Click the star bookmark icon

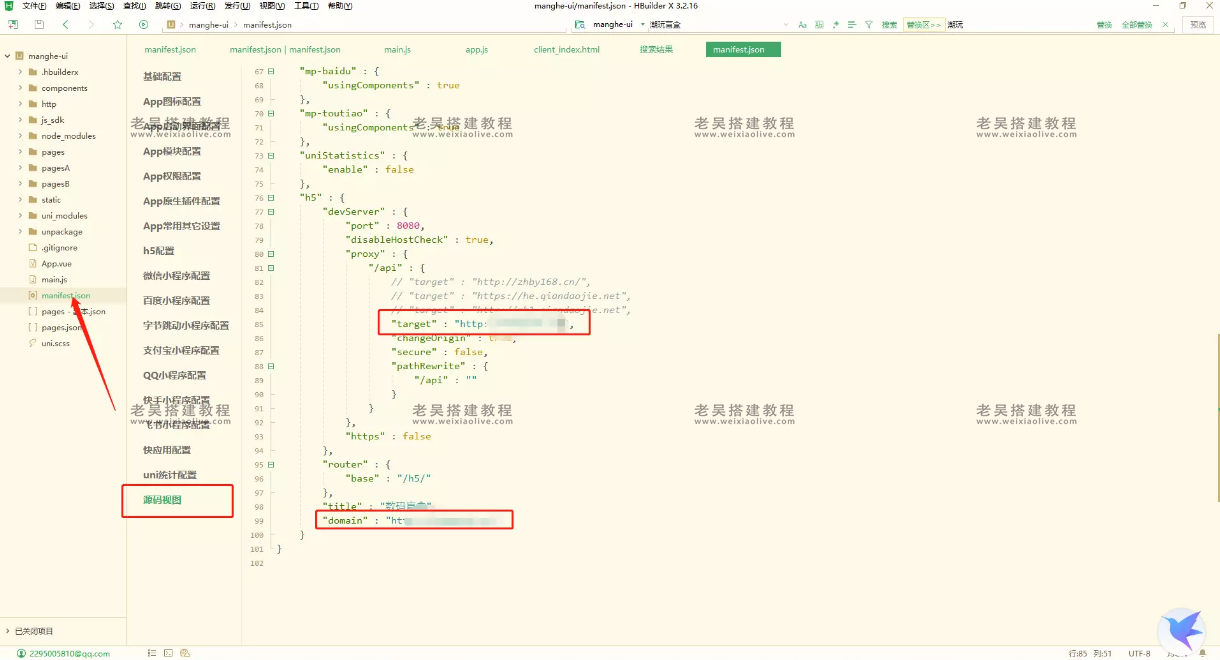(x=117, y=24)
